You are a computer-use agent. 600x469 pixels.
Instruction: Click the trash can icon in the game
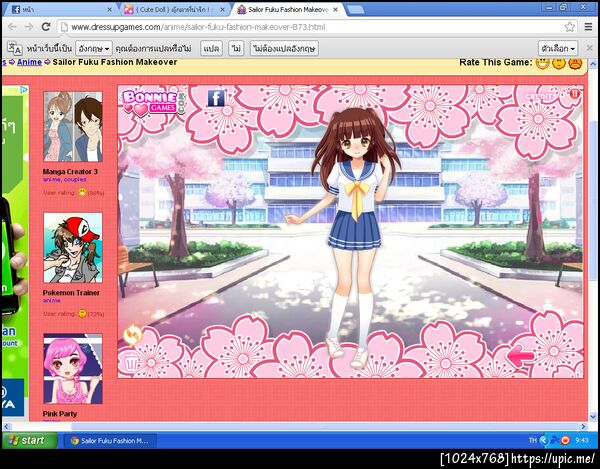click(x=132, y=361)
